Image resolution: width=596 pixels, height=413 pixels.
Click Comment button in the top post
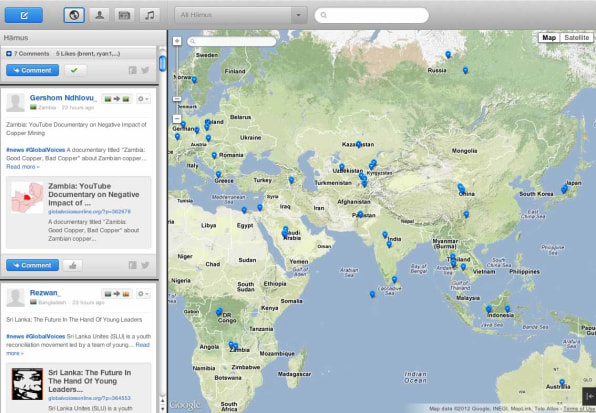point(32,70)
